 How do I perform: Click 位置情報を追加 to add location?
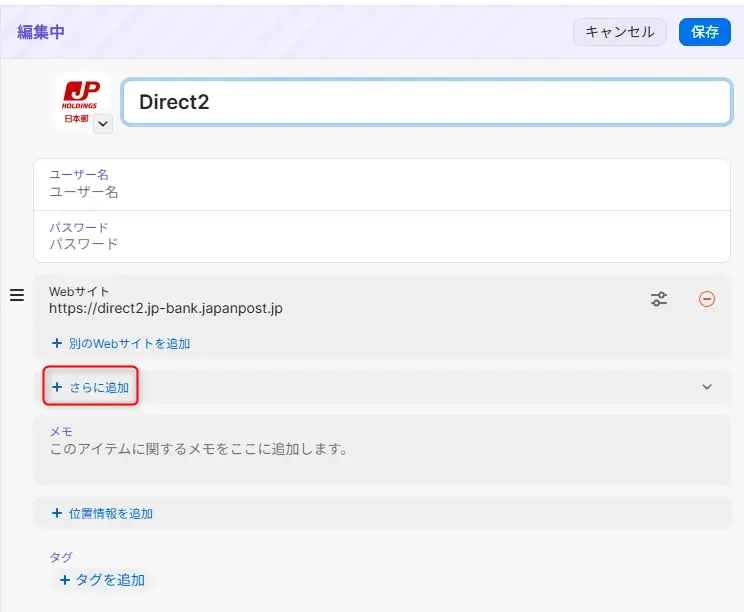pyautogui.click(x=102, y=513)
